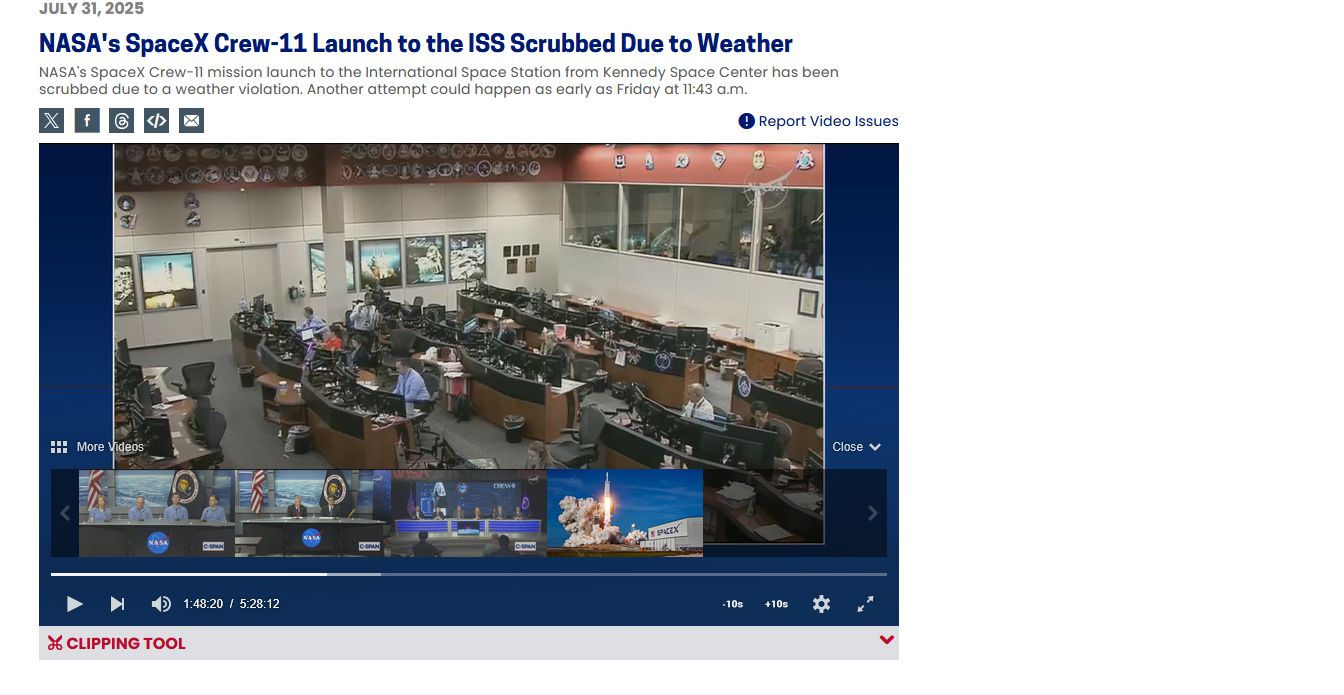The height and width of the screenshot is (695, 1344).
Task: Click the 1:48:20 elapsed time
Action: point(203,604)
